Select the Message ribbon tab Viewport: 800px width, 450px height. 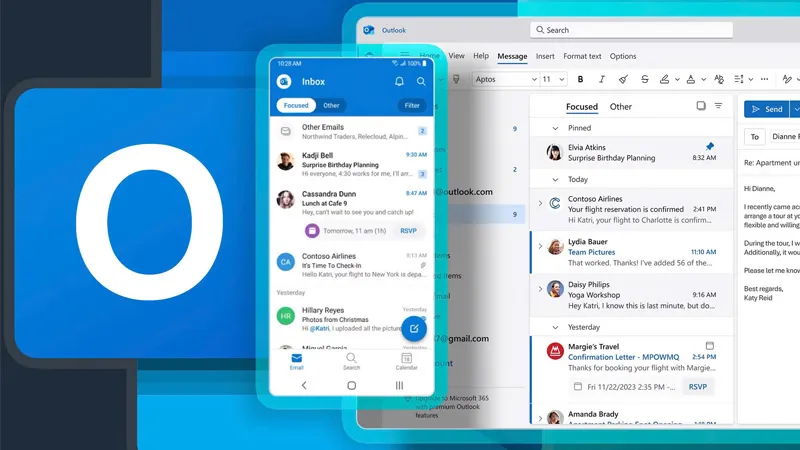tap(512, 56)
